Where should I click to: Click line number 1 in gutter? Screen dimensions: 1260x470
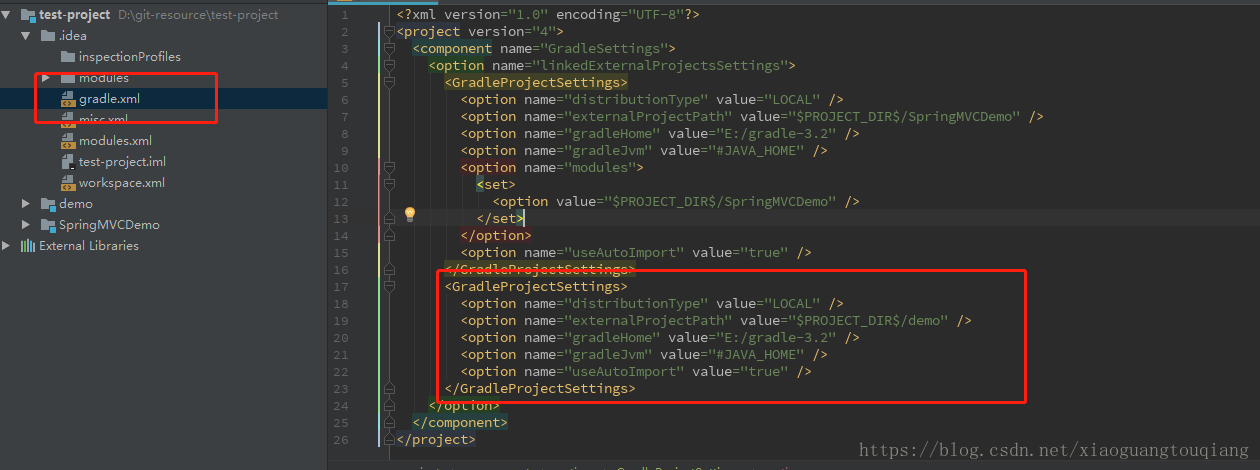[345, 15]
